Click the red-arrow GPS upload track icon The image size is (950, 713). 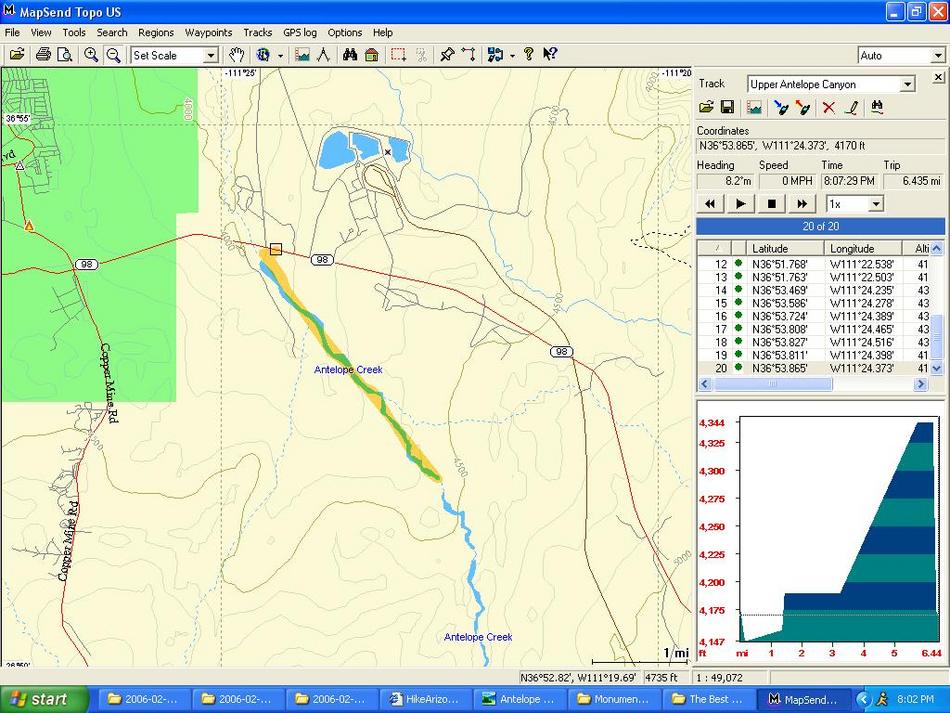pos(803,108)
